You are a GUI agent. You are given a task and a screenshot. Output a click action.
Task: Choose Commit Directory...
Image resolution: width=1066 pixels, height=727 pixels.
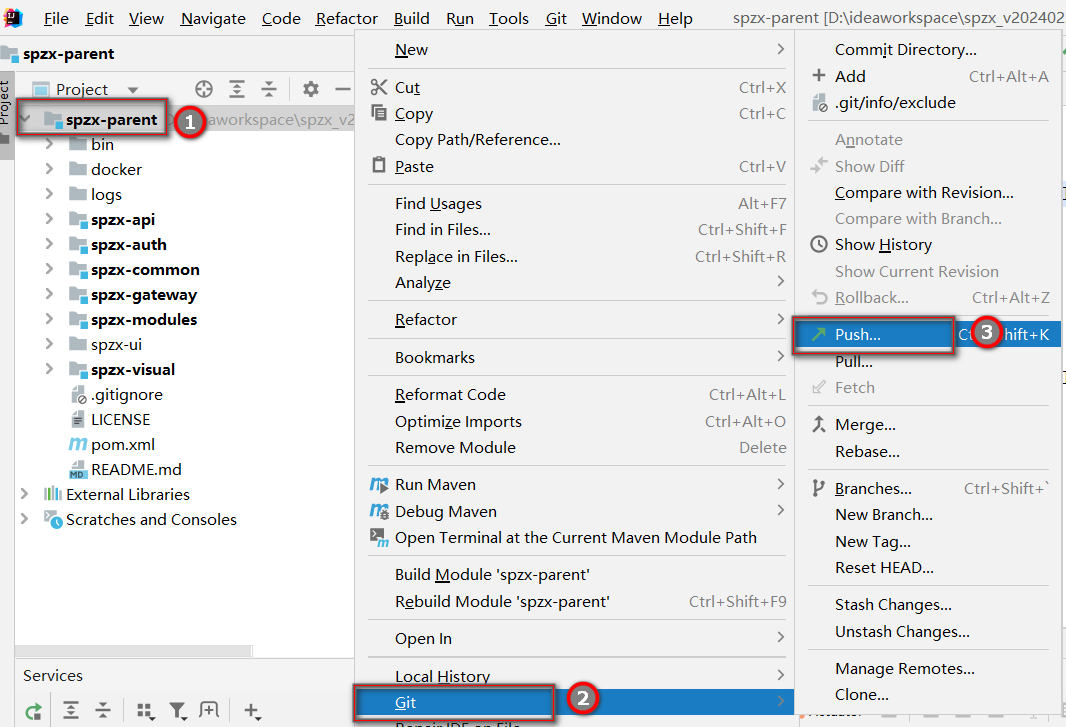906,50
